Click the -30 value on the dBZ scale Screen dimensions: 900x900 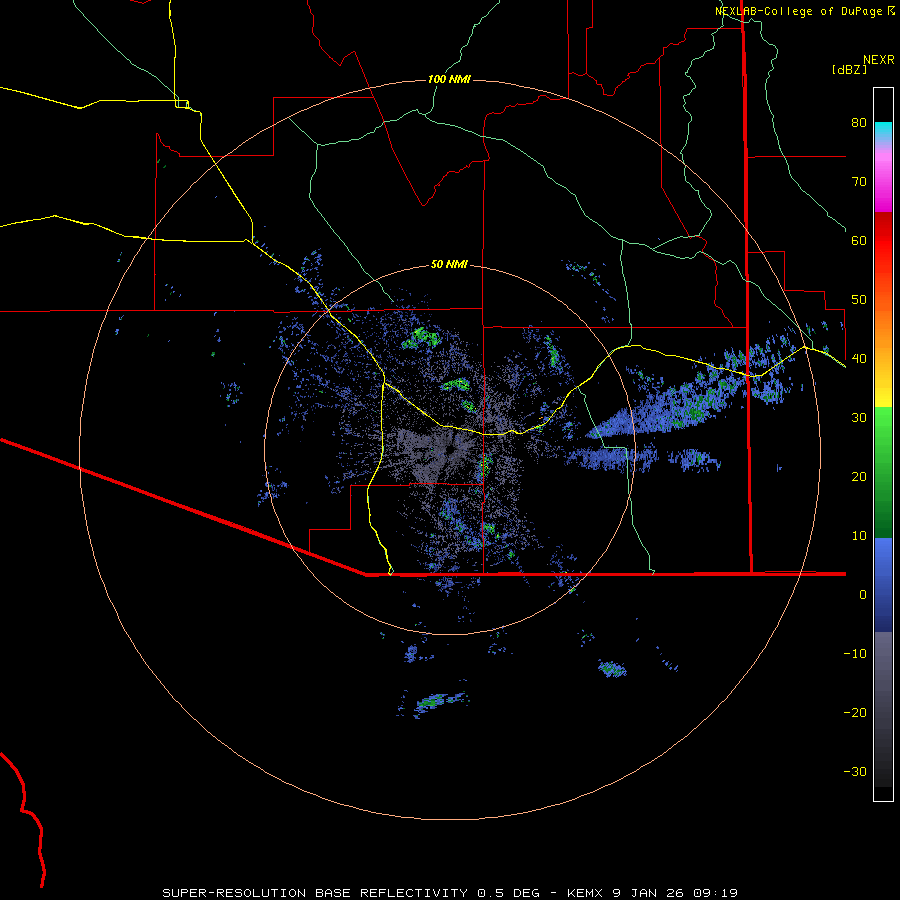pos(855,771)
